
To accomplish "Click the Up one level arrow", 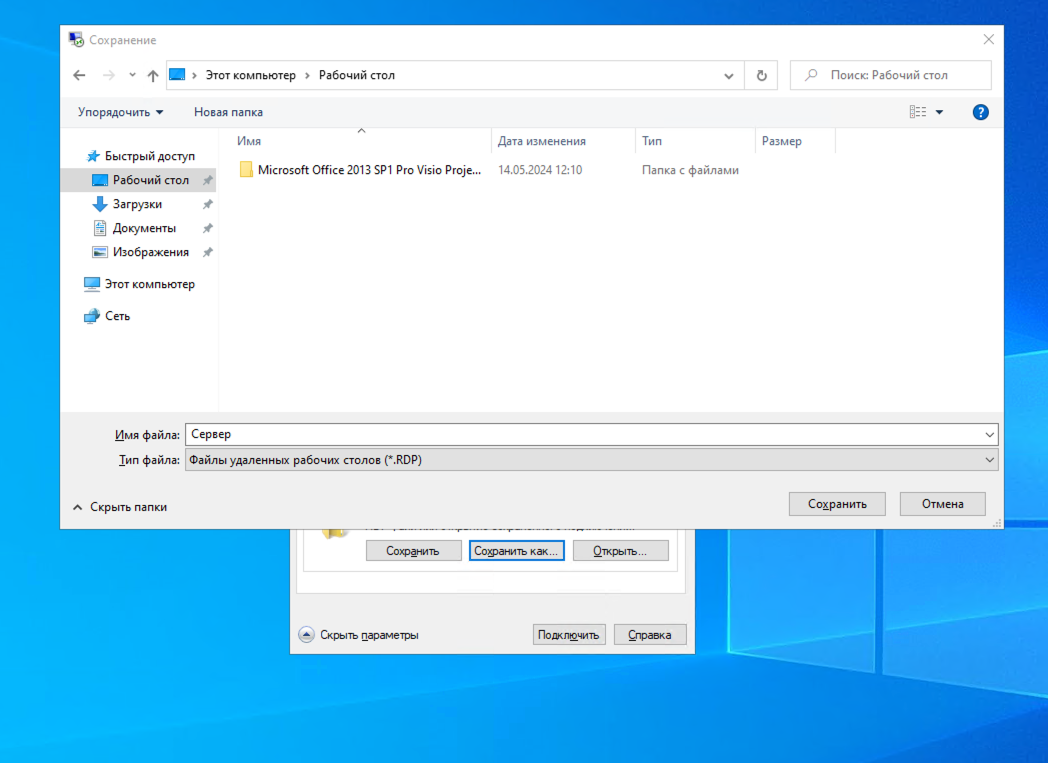I will coord(153,76).
